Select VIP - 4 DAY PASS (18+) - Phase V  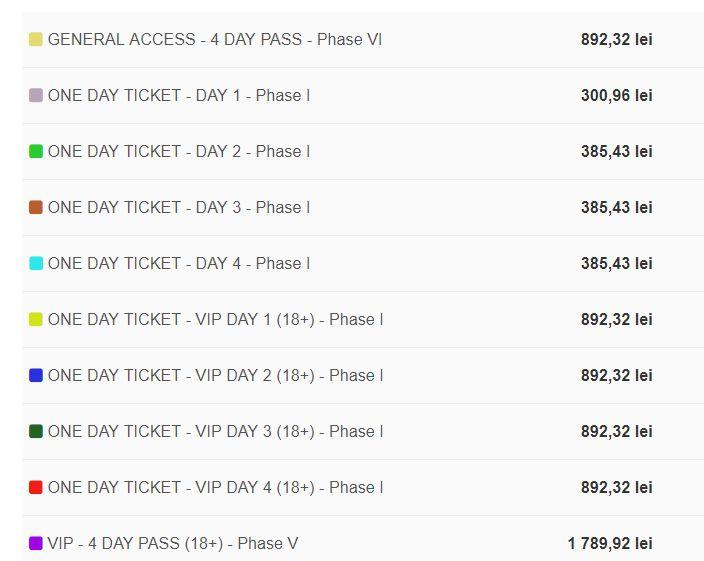point(172,544)
